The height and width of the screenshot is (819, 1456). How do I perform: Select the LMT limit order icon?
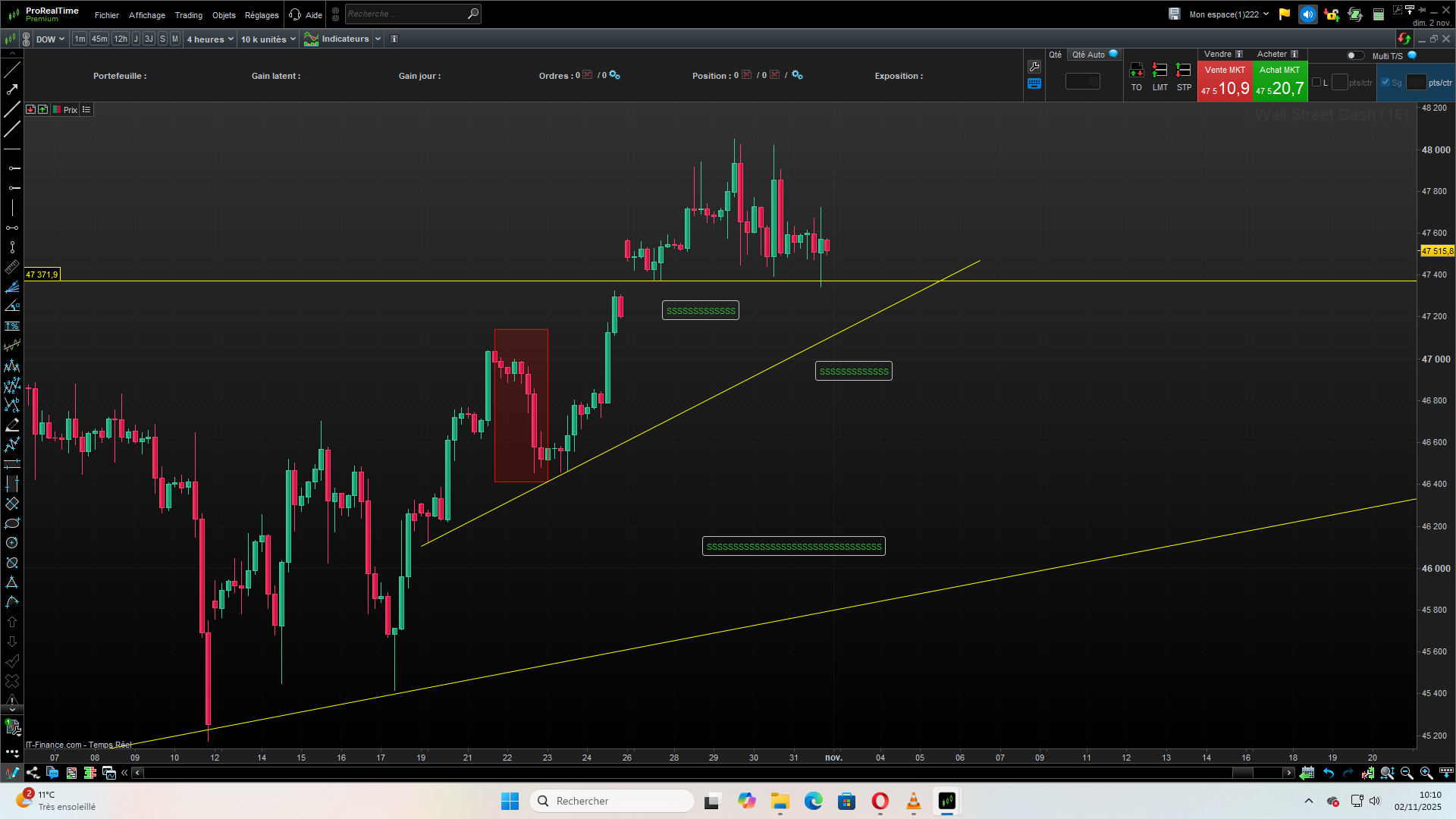(x=1159, y=71)
